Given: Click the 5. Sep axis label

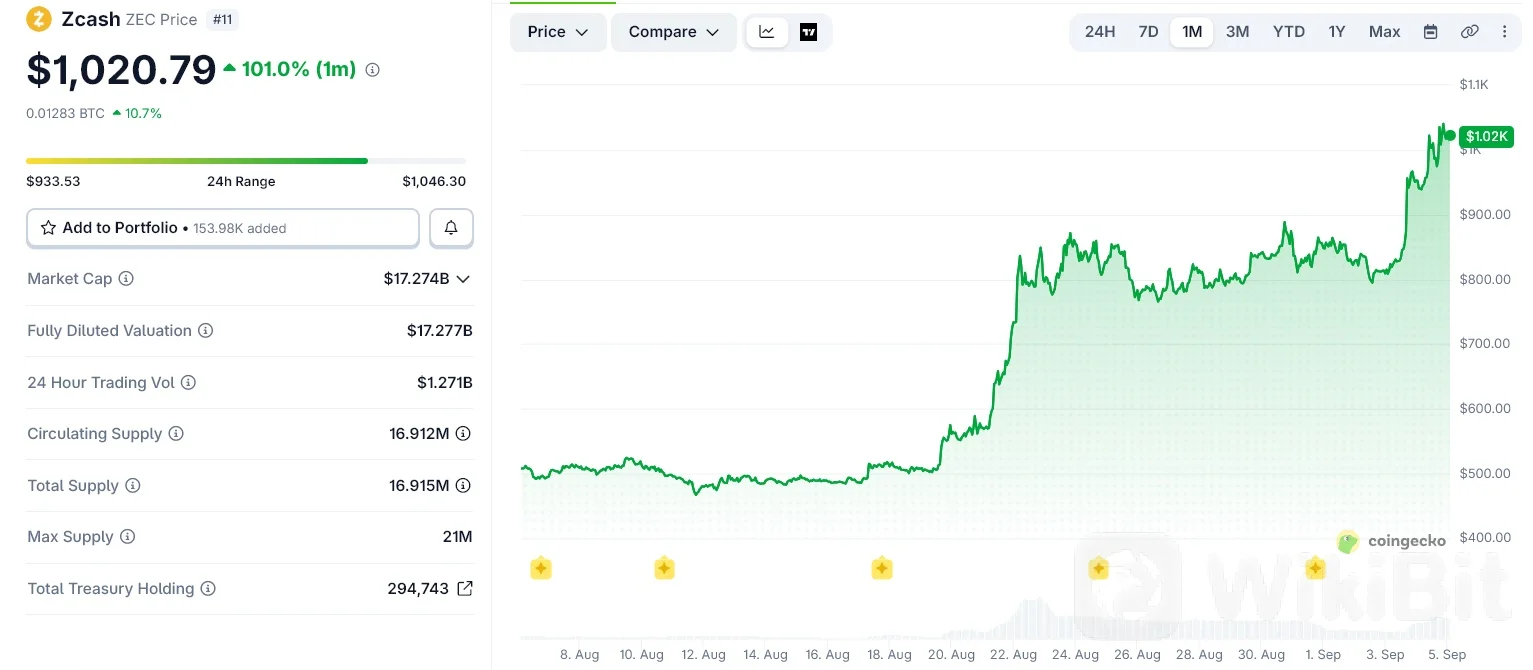Looking at the screenshot, I should point(1447,655).
